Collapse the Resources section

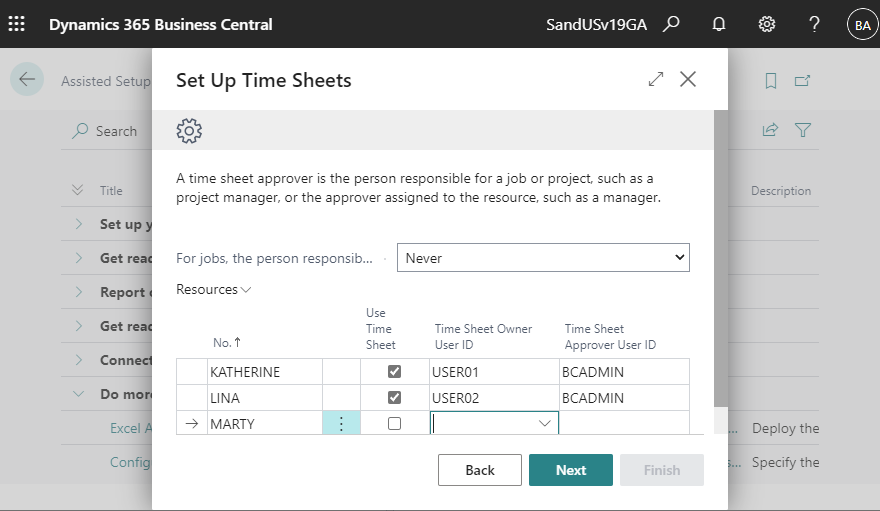coord(213,289)
